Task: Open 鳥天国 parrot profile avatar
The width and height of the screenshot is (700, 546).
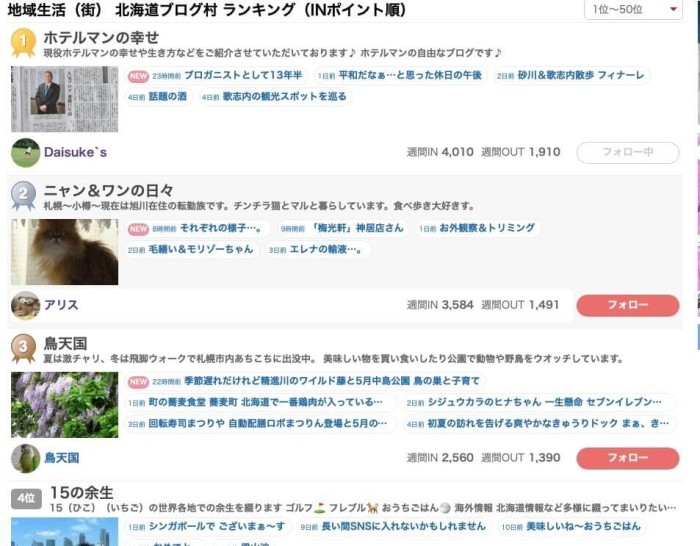Action: [x=25, y=458]
